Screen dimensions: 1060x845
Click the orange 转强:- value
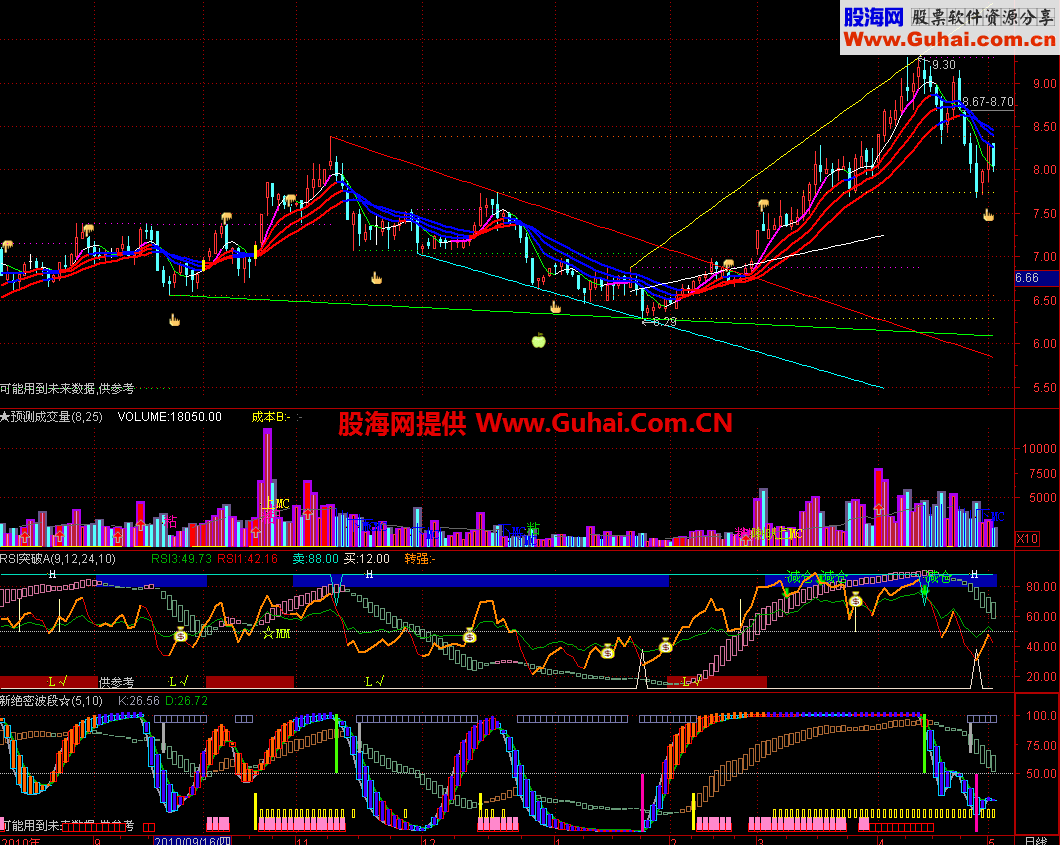[420, 559]
